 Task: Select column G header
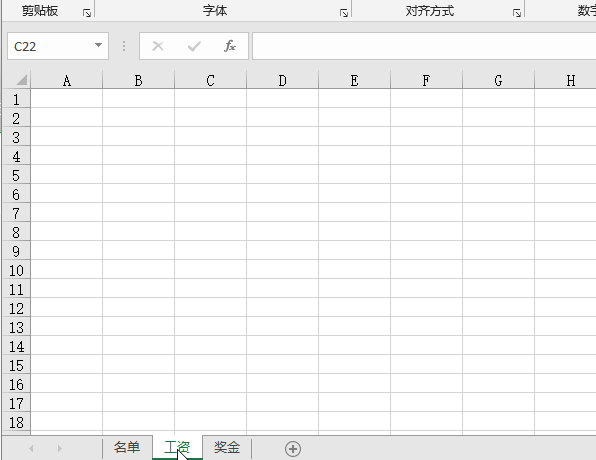point(498,80)
